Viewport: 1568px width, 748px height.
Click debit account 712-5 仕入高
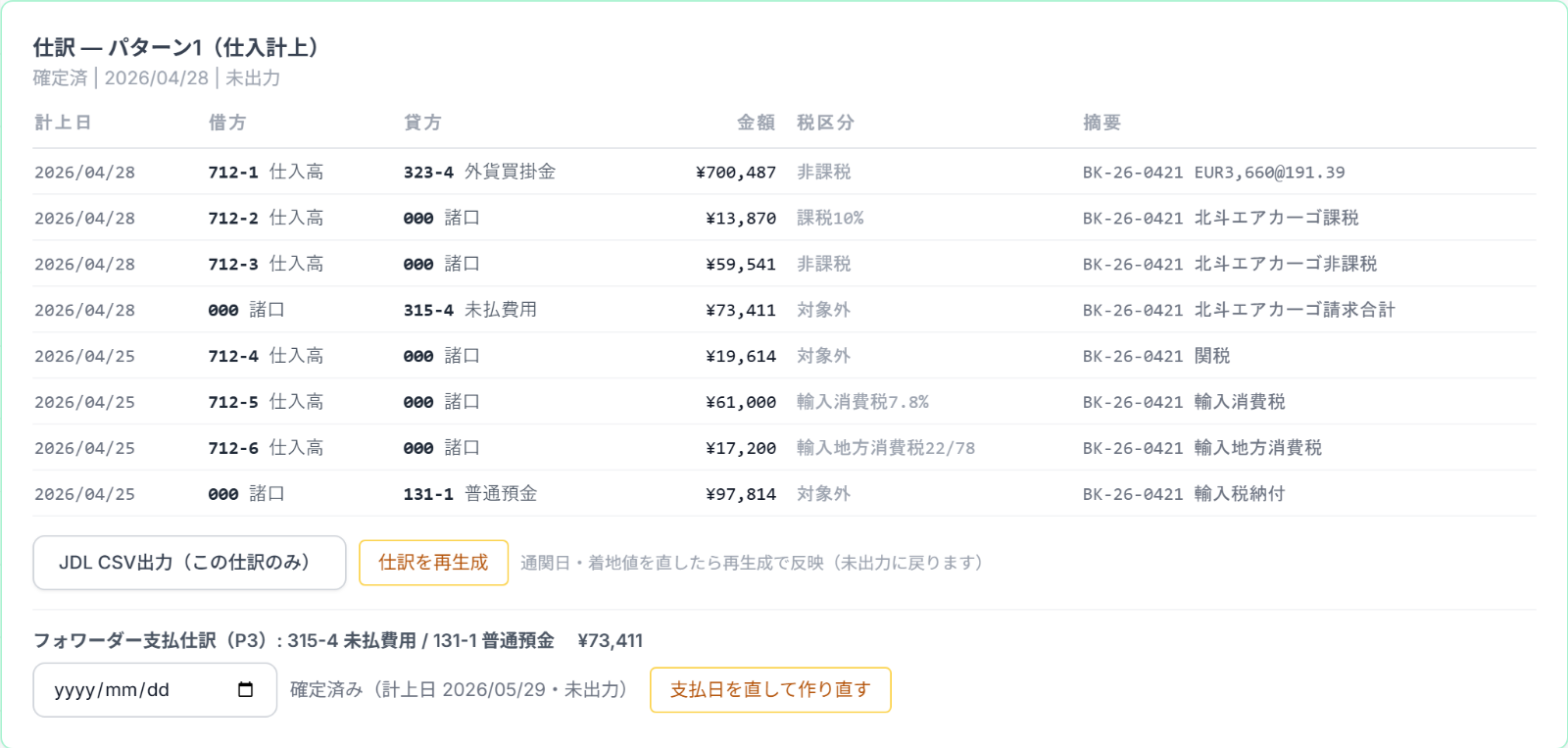pyautogui.click(x=266, y=403)
